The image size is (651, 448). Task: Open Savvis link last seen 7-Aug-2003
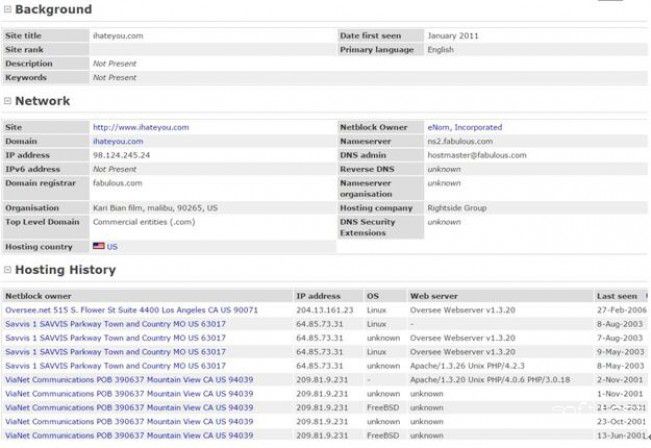[x=115, y=338]
